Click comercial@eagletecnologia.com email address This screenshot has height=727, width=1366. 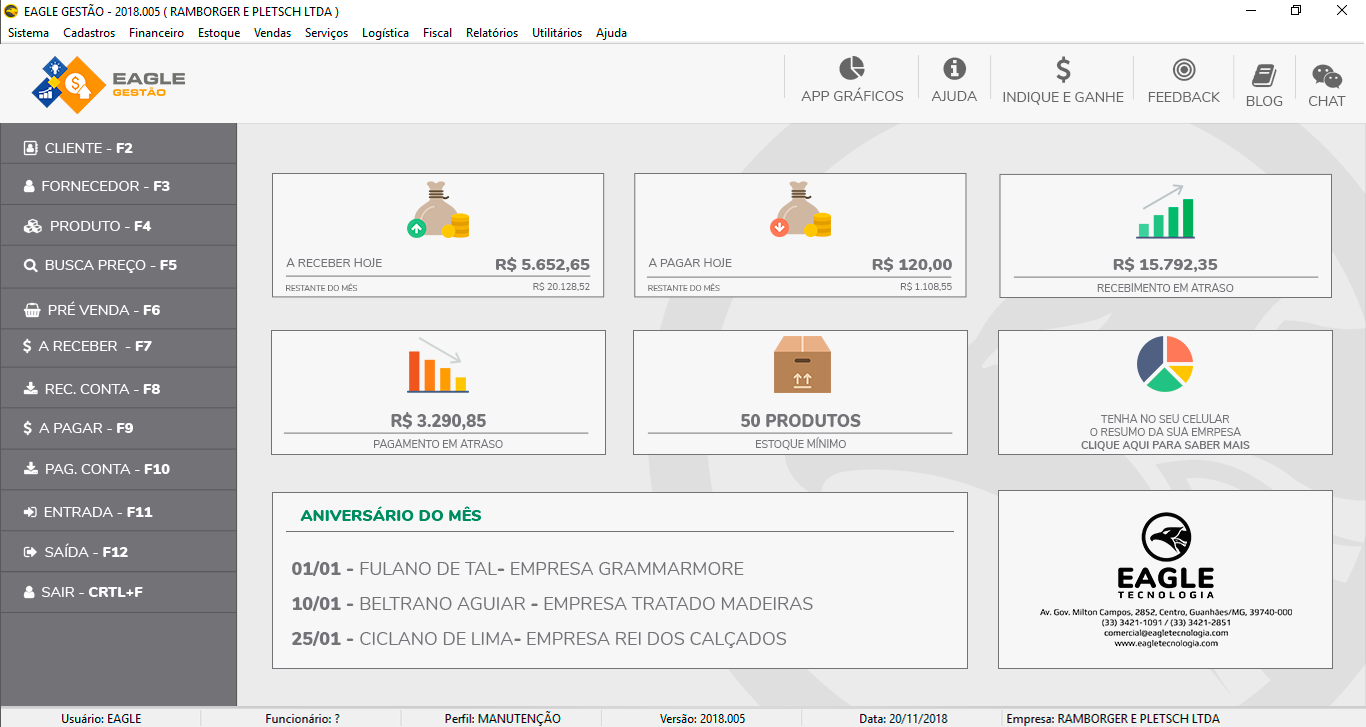[1166, 633]
